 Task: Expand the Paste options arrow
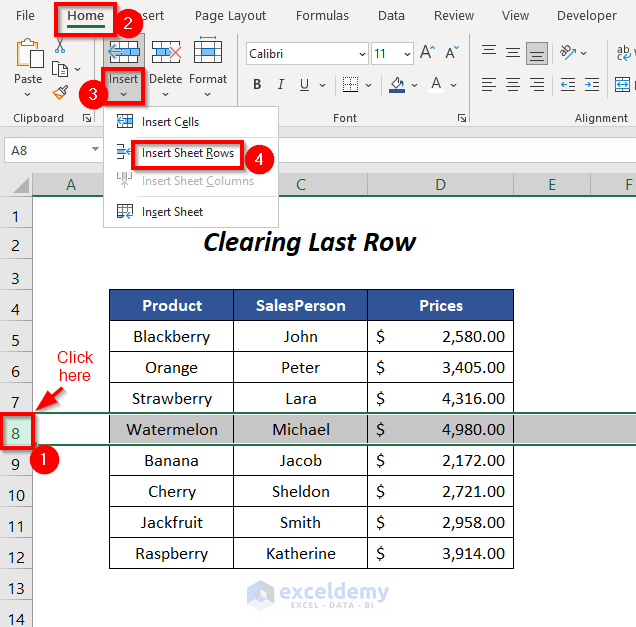click(28, 94)
